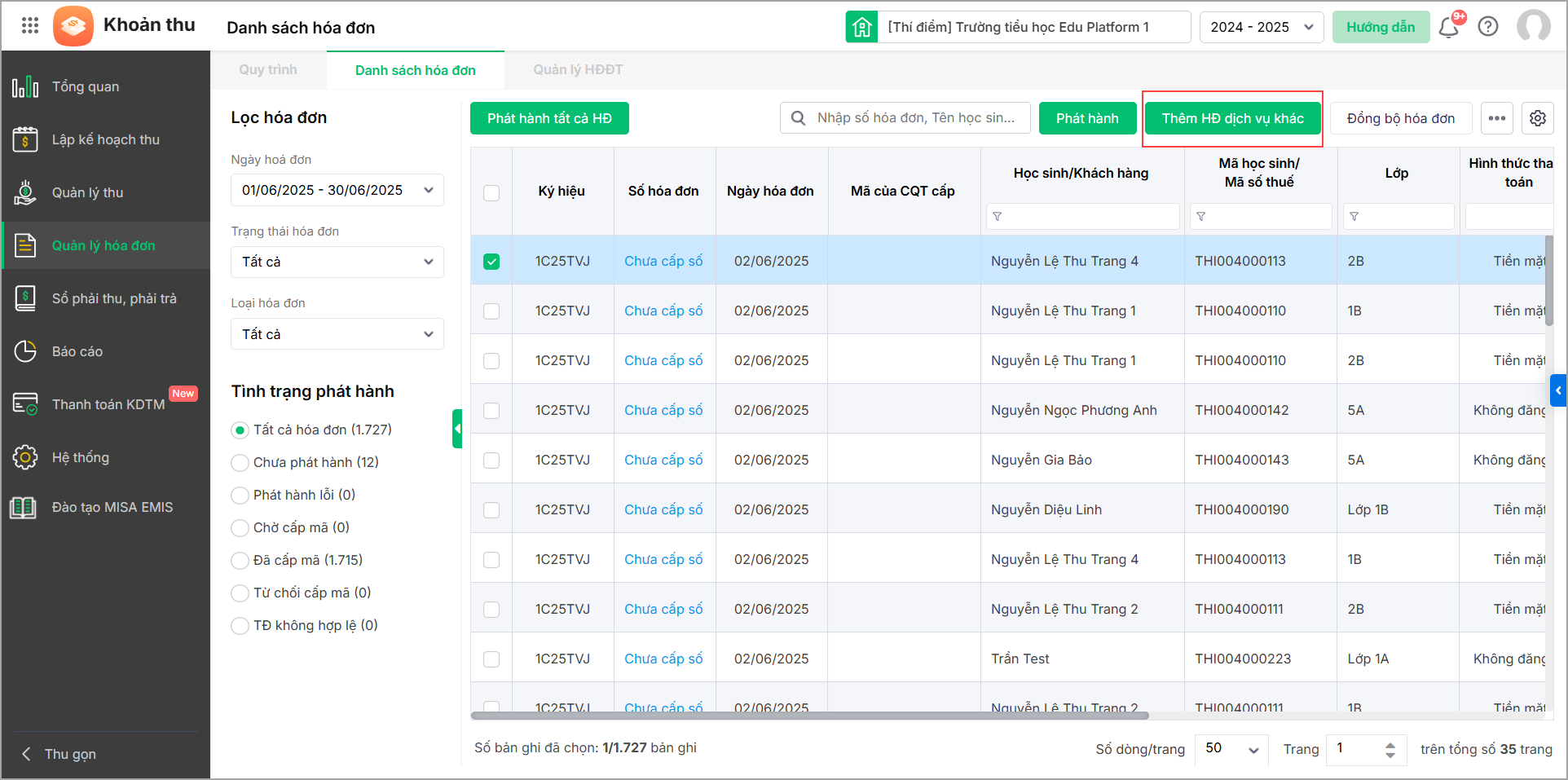Check the Nguyễn Ngọc Phương Anh row checkbox

[491, 411]
